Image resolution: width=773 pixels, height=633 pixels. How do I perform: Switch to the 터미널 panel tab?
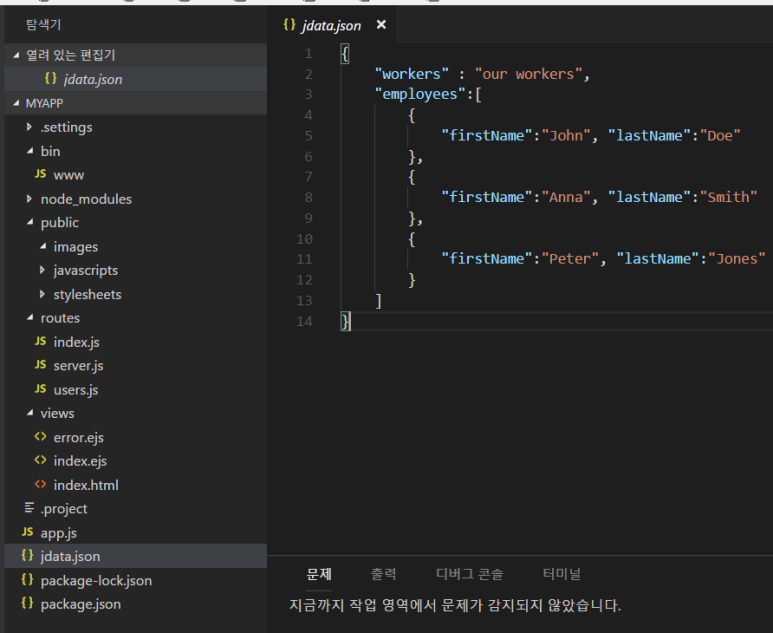[x=561, y=574]
